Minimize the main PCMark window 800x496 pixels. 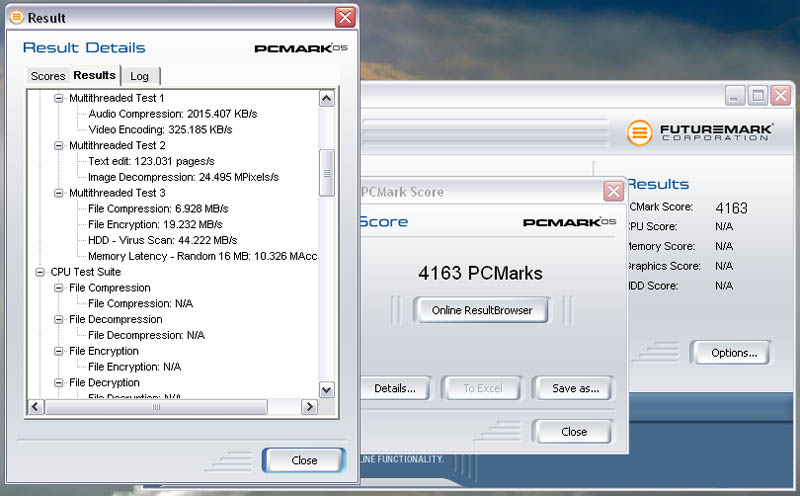734,96
